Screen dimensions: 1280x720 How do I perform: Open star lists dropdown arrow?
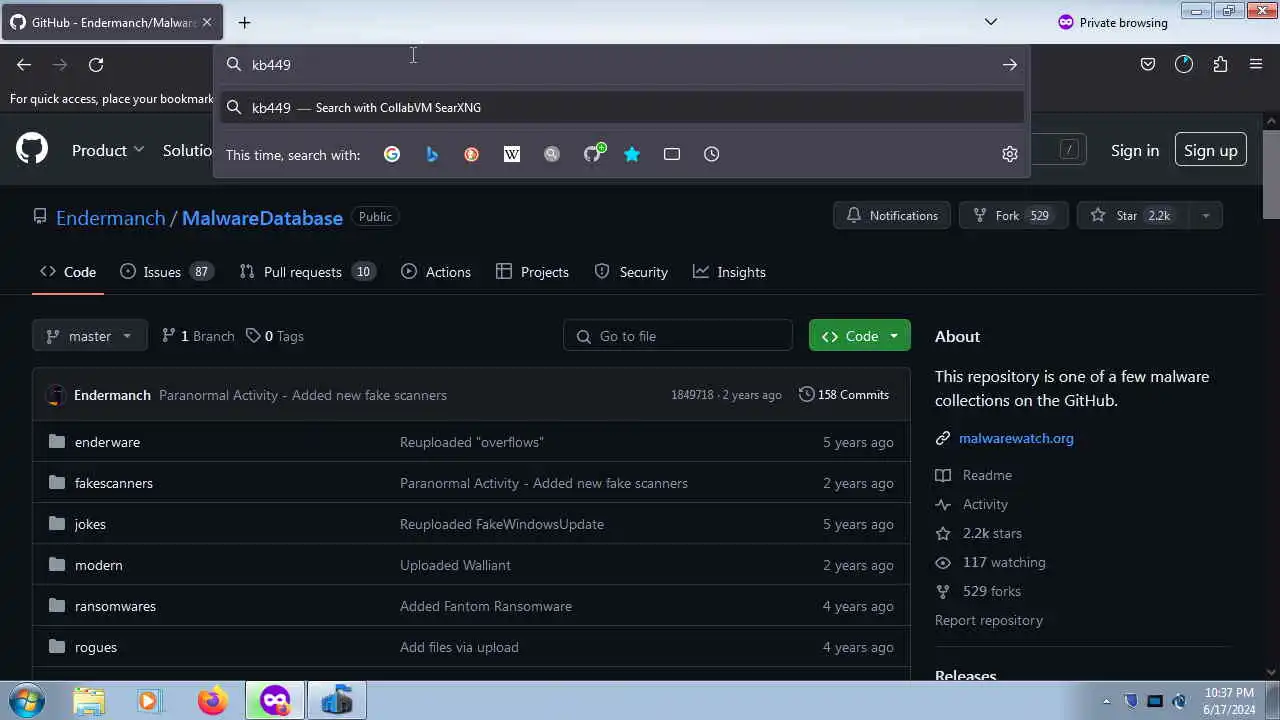coord(1205,216)
